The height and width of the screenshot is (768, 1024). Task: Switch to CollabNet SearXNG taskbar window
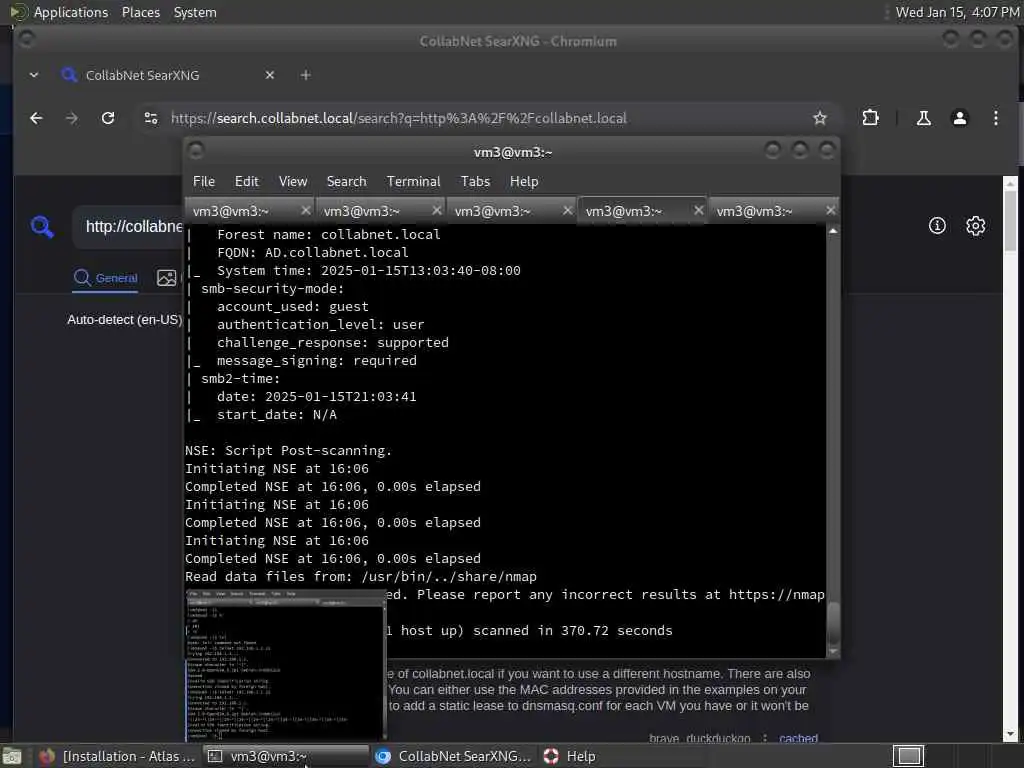(453, 756)
